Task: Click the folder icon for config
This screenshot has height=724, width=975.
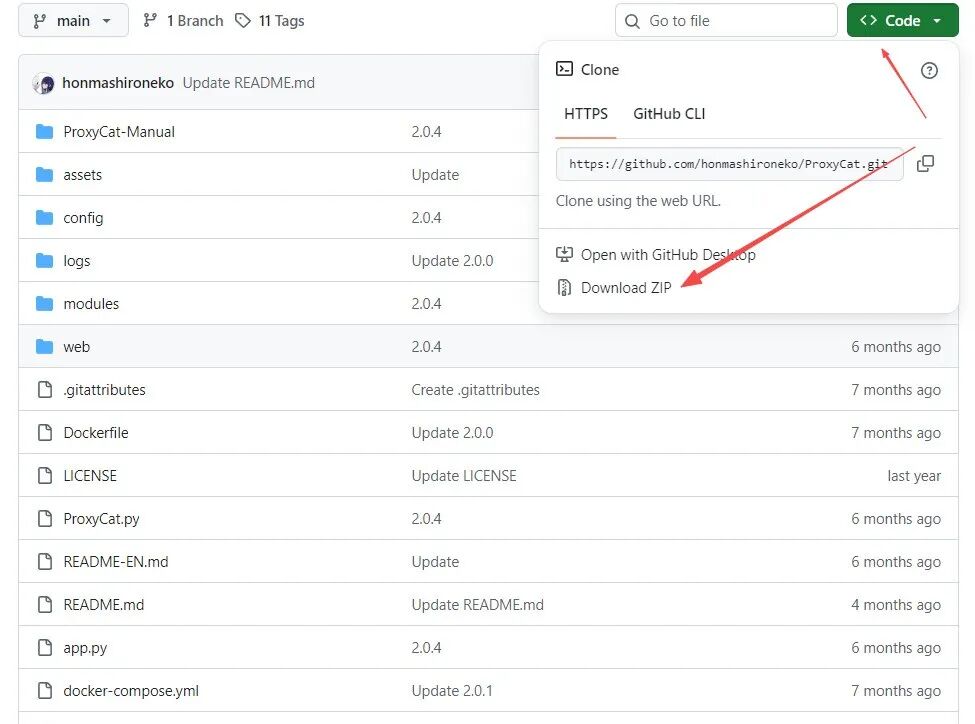Action: pos(44,217)
